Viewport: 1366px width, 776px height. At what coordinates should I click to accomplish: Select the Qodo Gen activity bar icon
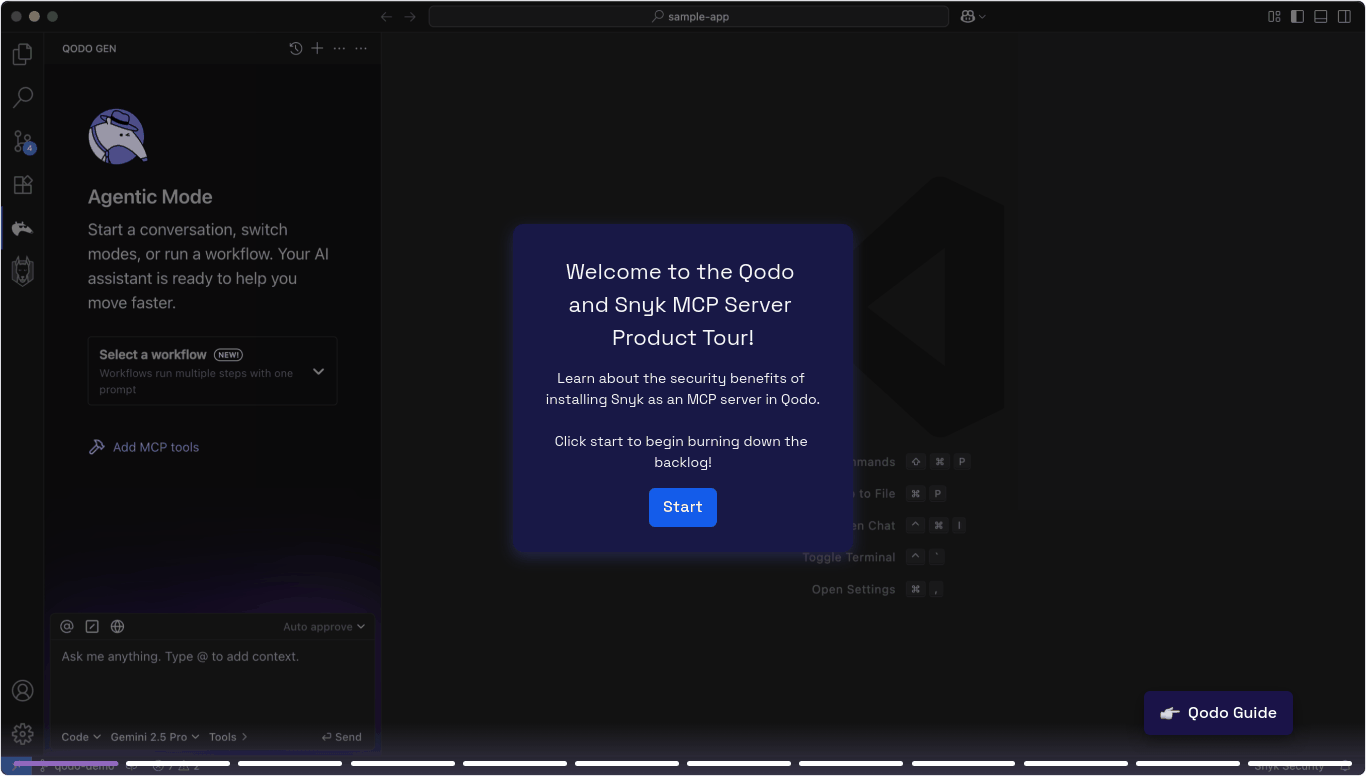(x=22, y=229)
